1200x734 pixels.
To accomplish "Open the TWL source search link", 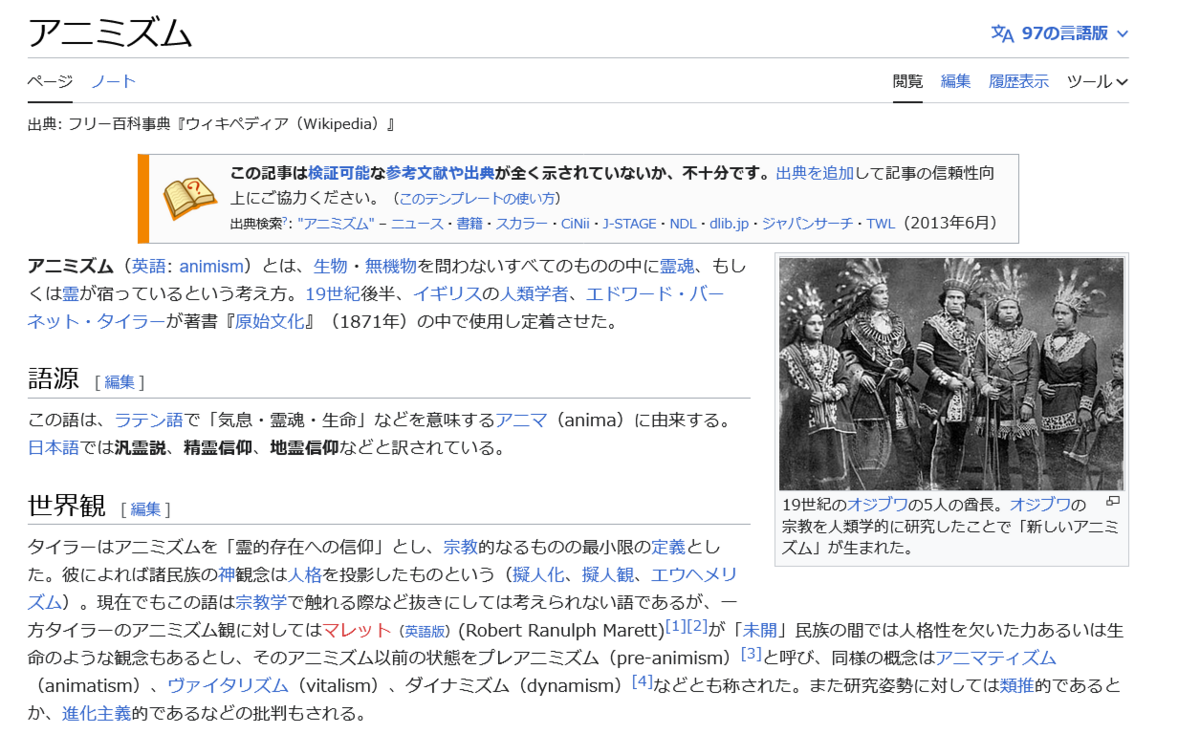I will click(880, 224).
